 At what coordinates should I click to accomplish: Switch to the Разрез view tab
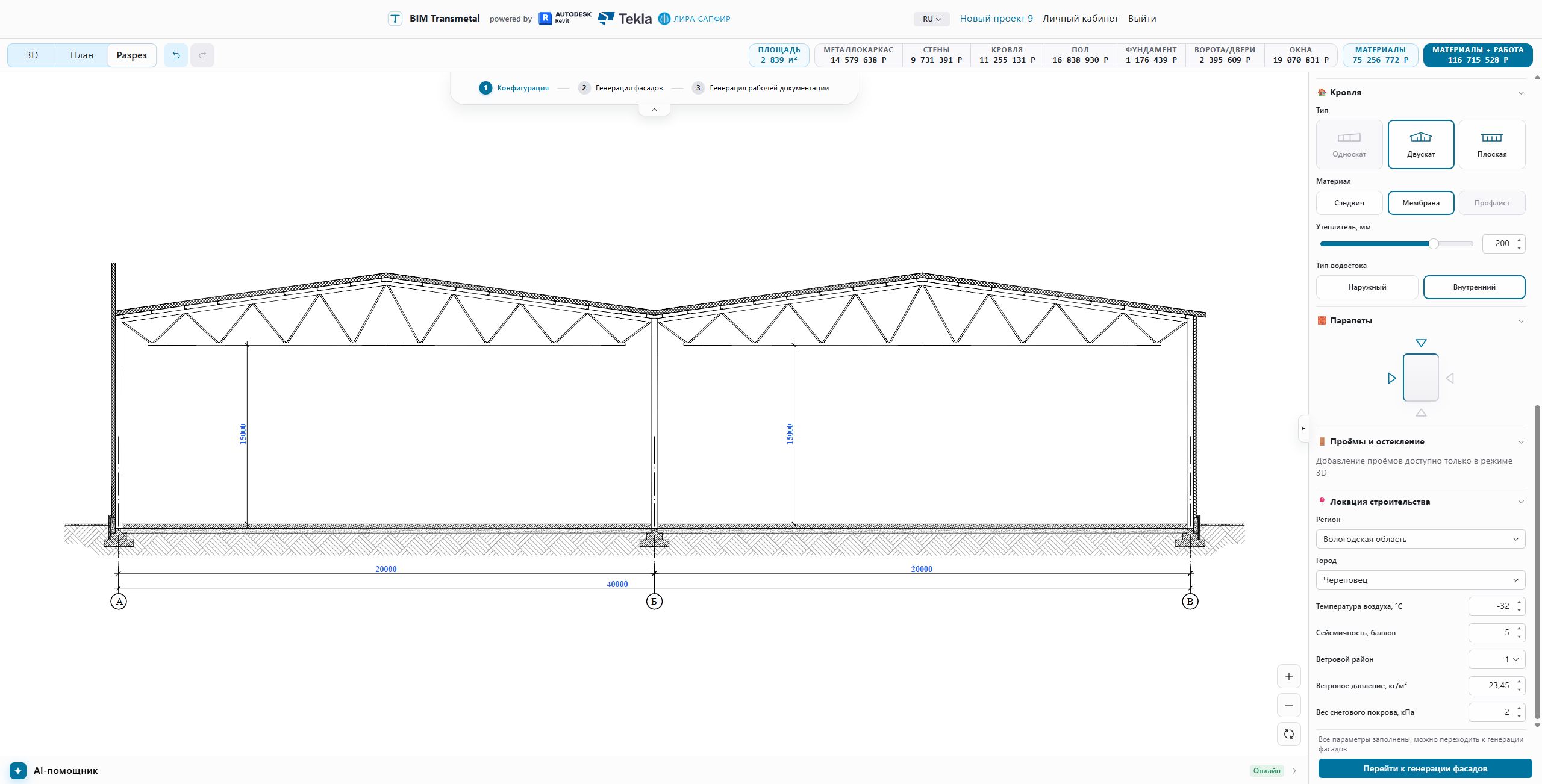pyautogui.click(x=132, y=55)
